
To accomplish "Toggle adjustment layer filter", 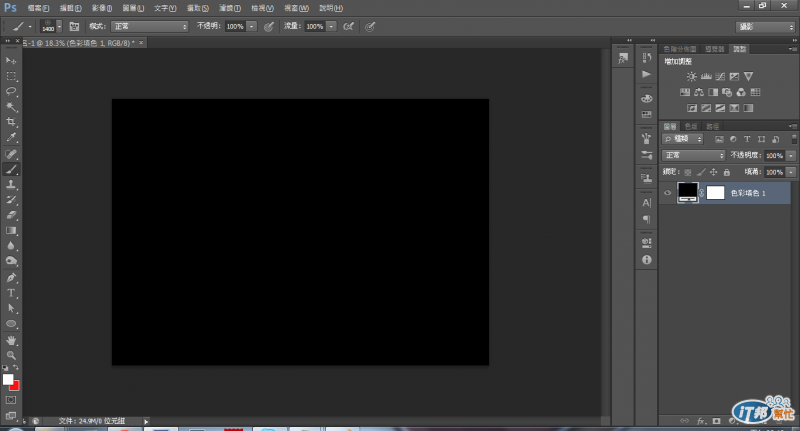I will [x=733, y=139].
